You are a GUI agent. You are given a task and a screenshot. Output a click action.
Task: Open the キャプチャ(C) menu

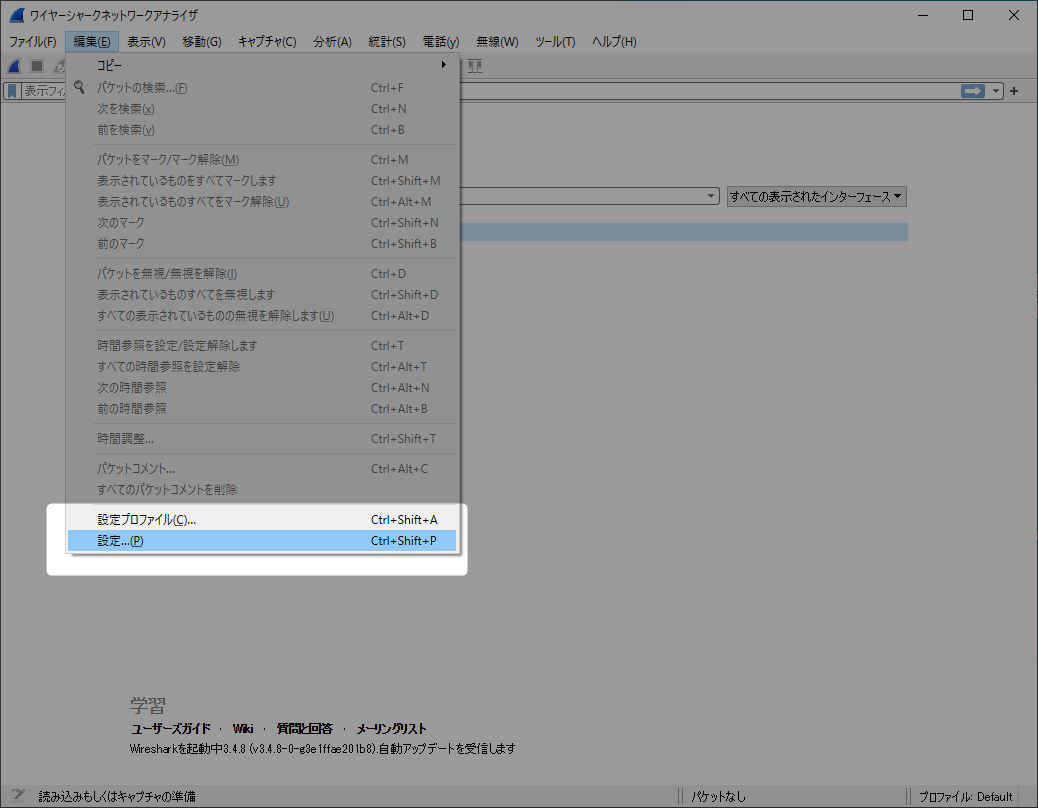pyautogui.click(x=267, y=41)
